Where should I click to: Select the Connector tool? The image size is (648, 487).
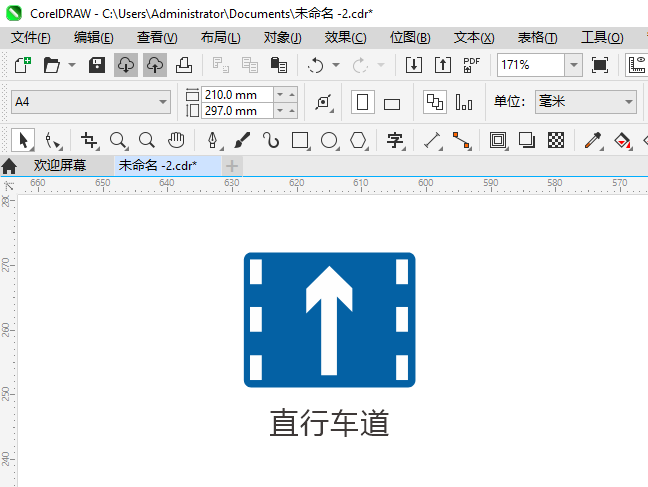462,141
